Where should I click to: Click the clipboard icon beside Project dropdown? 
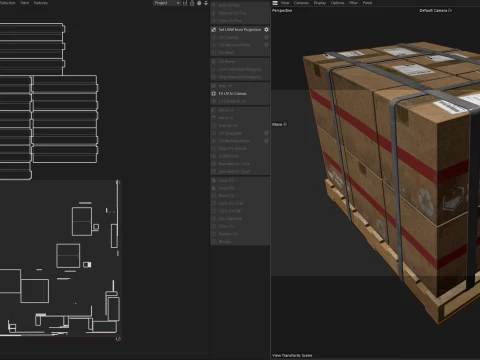(x=192, y=3)
